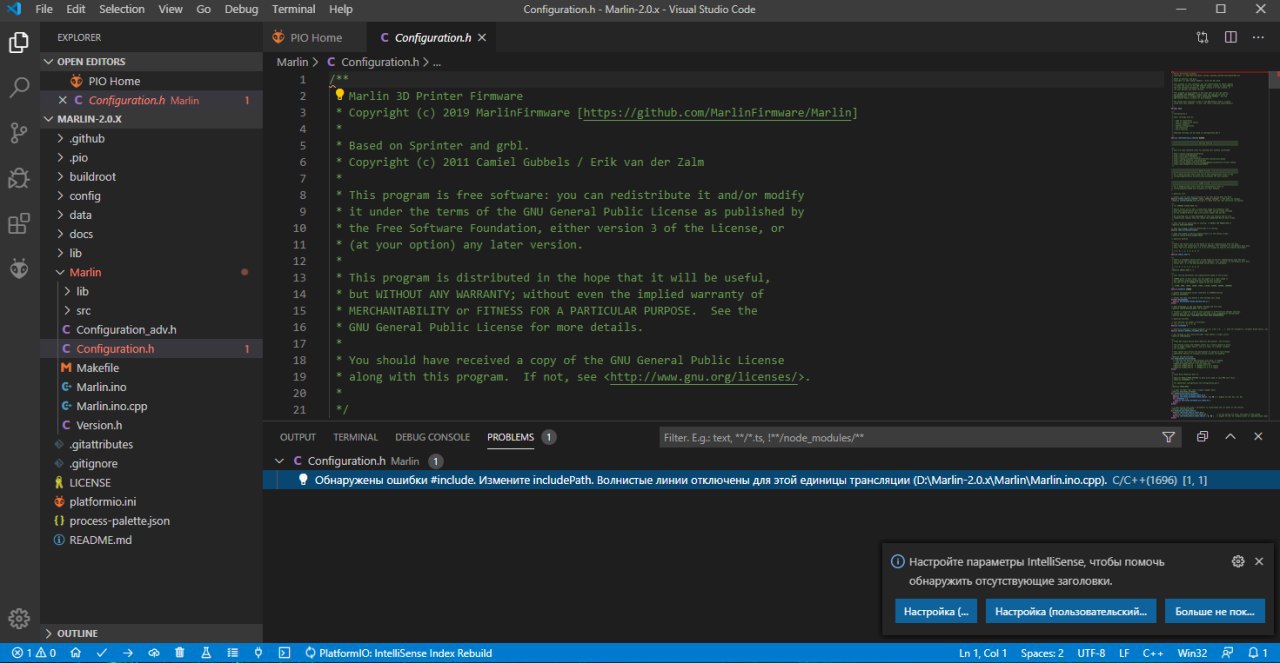The image size is (1280, 663).
Task: Open the Explorer view in activity bar
Action: (19, 43)
